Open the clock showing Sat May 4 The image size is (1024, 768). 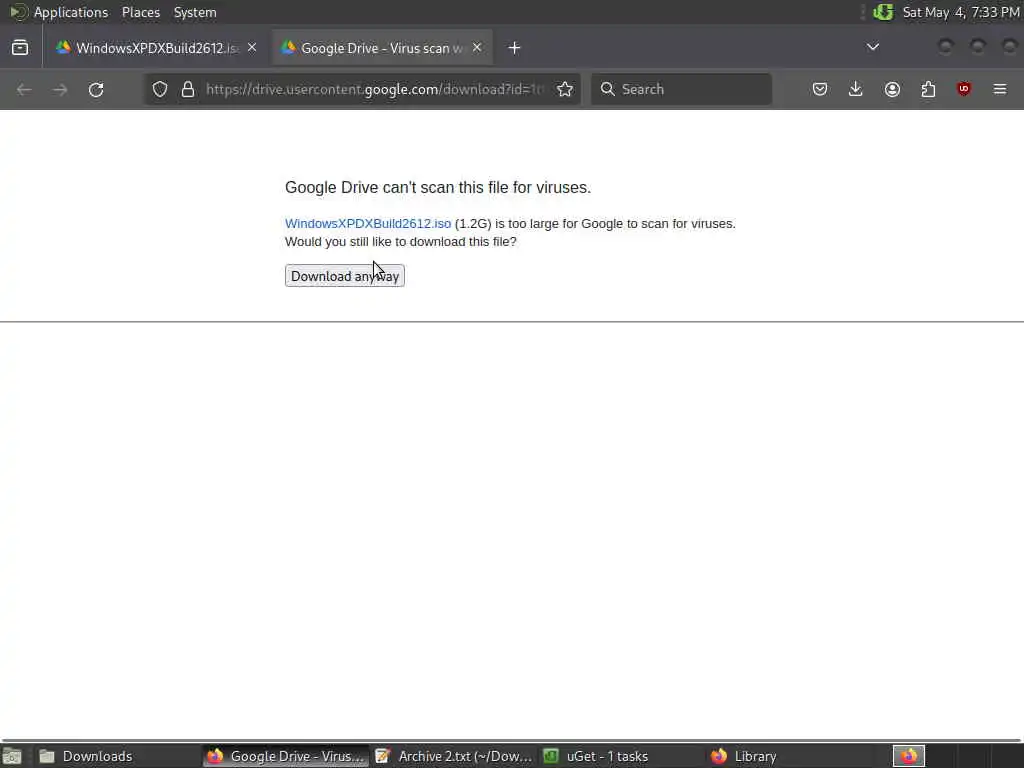961,12
